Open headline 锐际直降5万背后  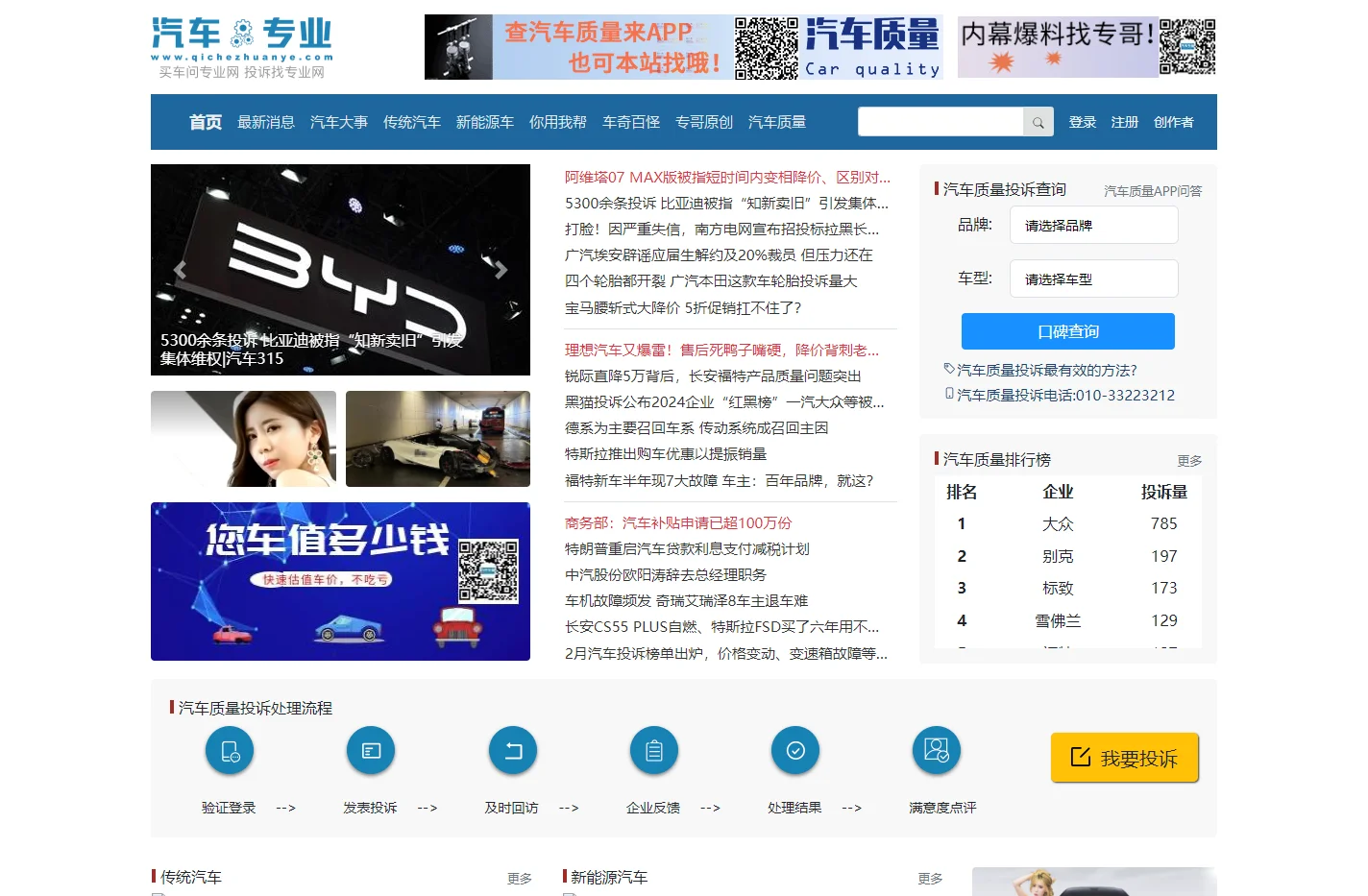pyautogui.click(x=713, y=375)
